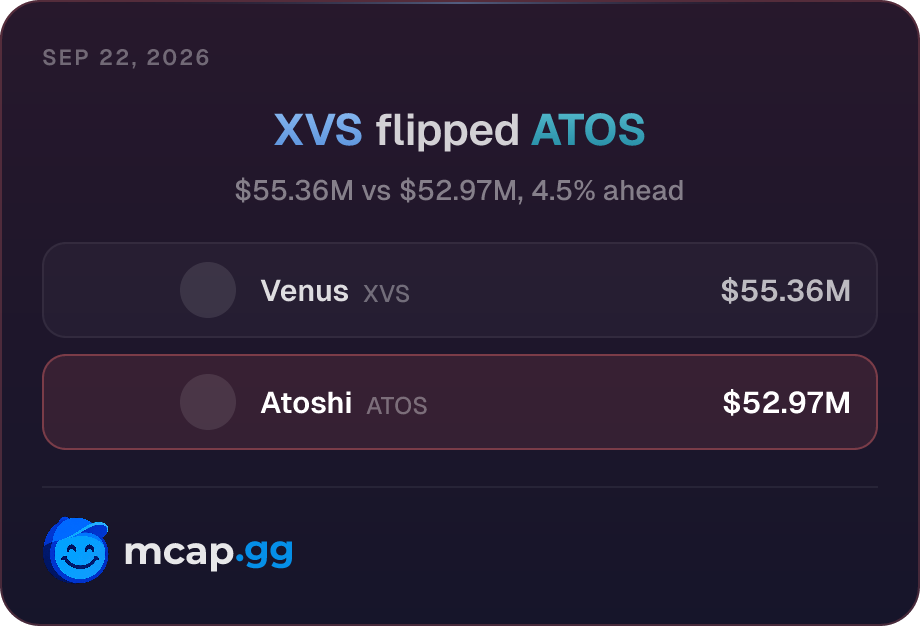Screen dimensions: 920x626
Task: Click the $52.97M market cap in Atoshi row
Action: [787, 402]
